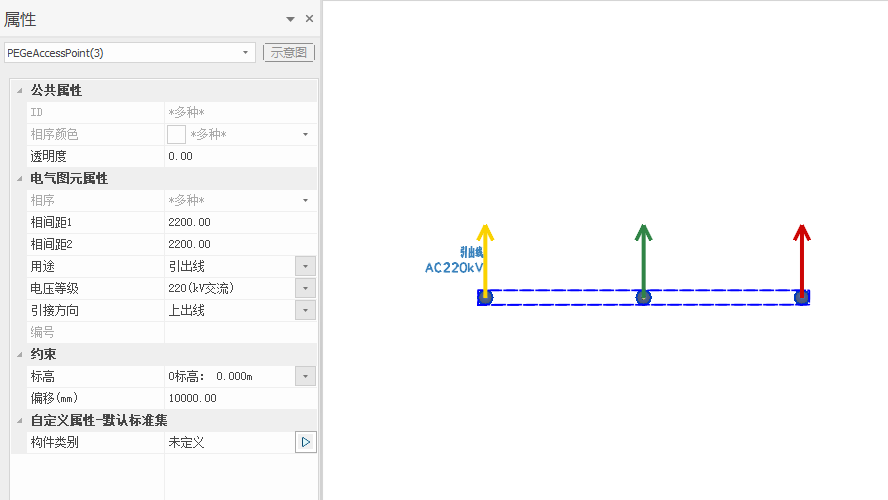The height and width of the screenshot is (500, 888).
Task: Open the 电压等级 dropdown arrow
Action: click(x=305, y=288)
